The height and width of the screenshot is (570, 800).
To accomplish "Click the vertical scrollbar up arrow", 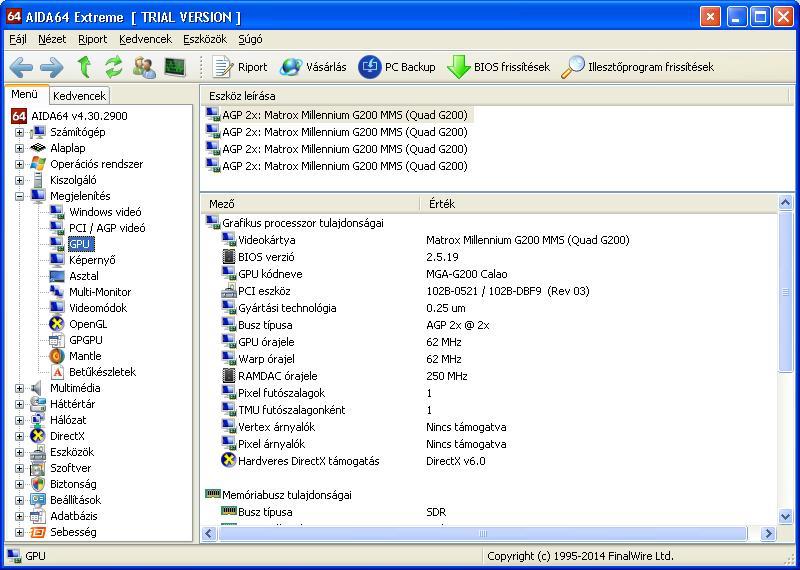I will [786, 203].
